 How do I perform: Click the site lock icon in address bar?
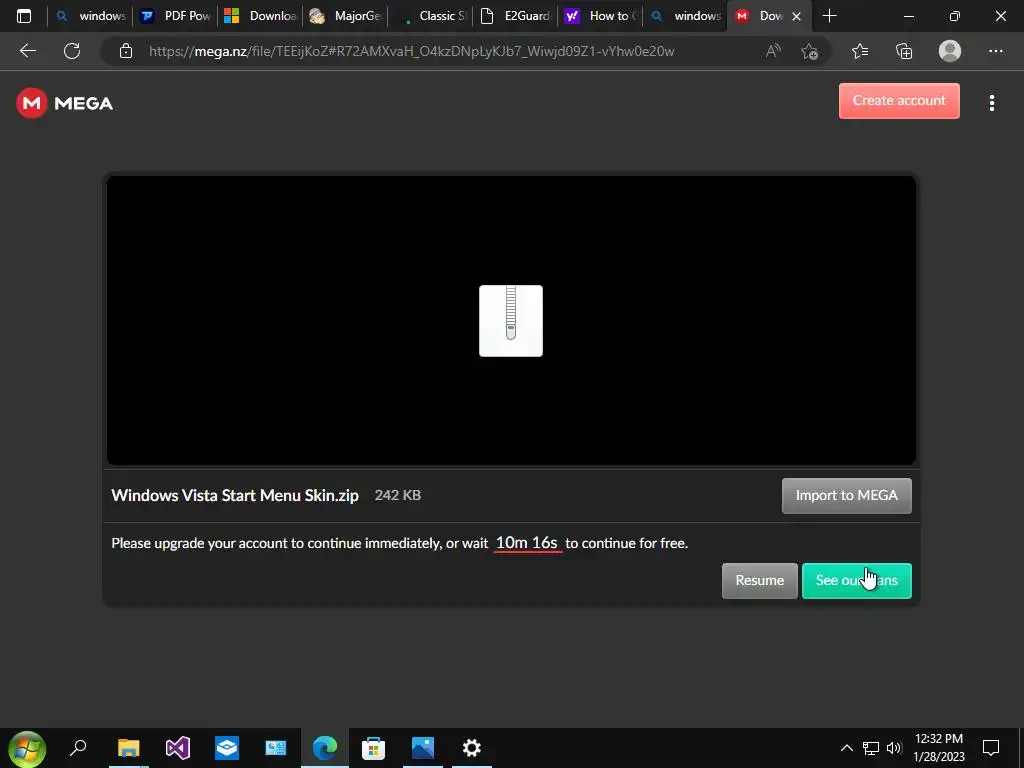point(126,51)
